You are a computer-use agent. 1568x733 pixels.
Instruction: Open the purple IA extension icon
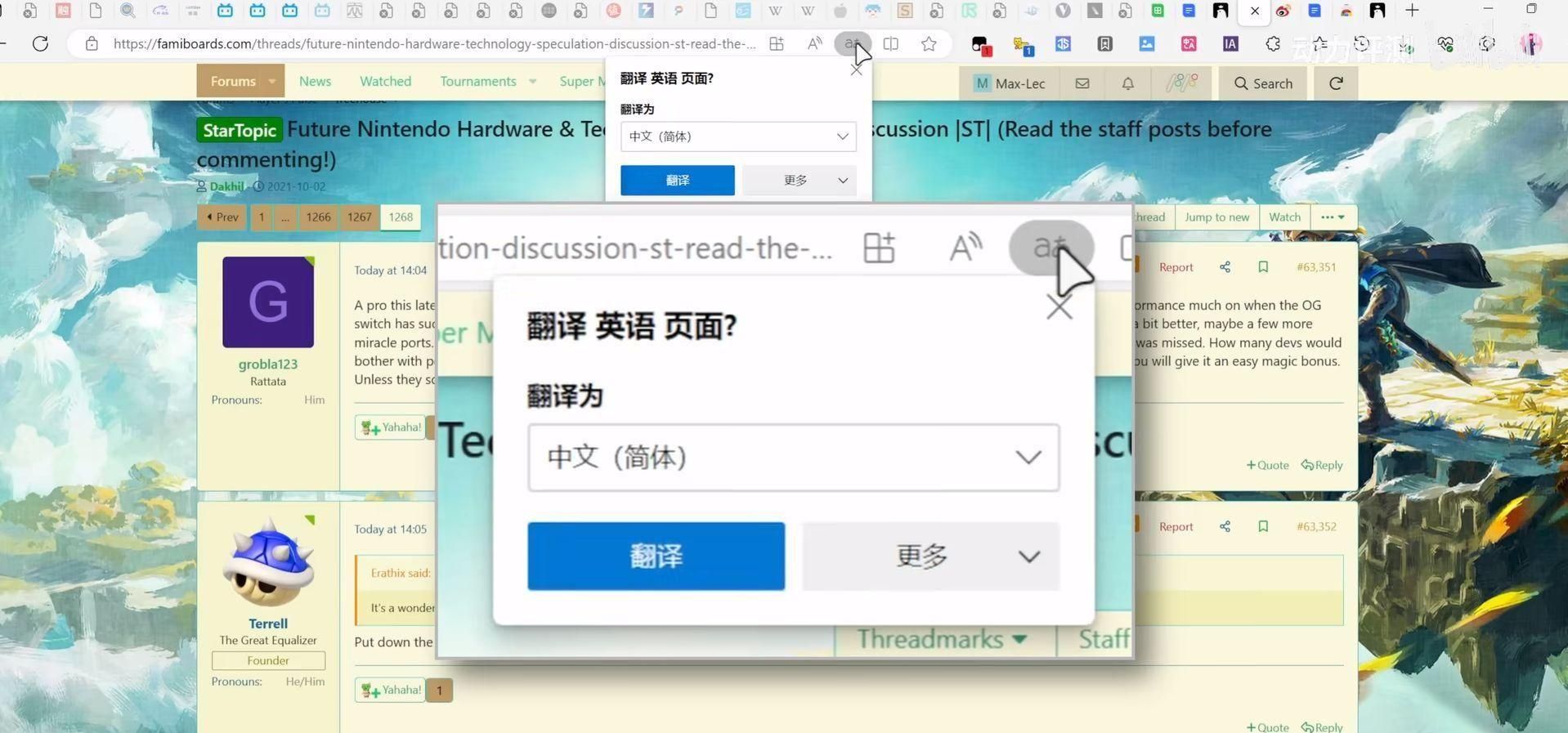point(1230,44)
